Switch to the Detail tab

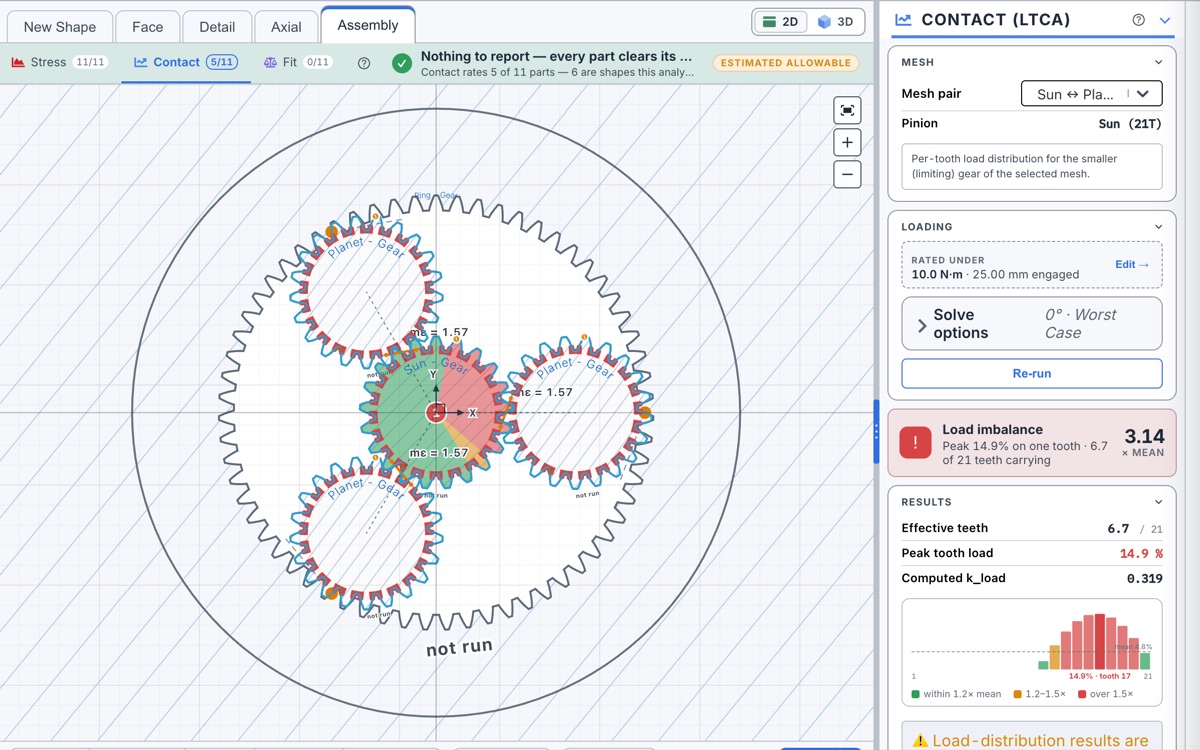tap(217, 27)
